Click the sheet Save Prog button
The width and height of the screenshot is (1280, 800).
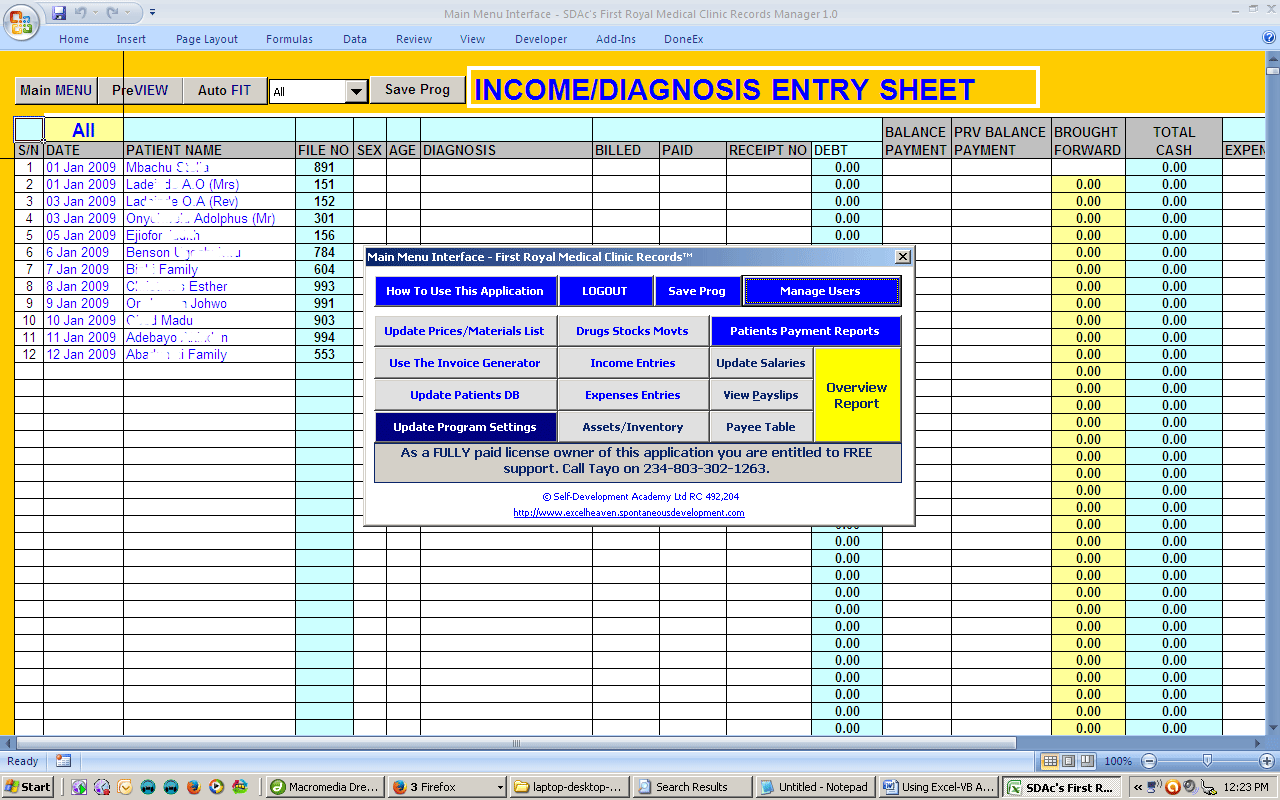417,89
